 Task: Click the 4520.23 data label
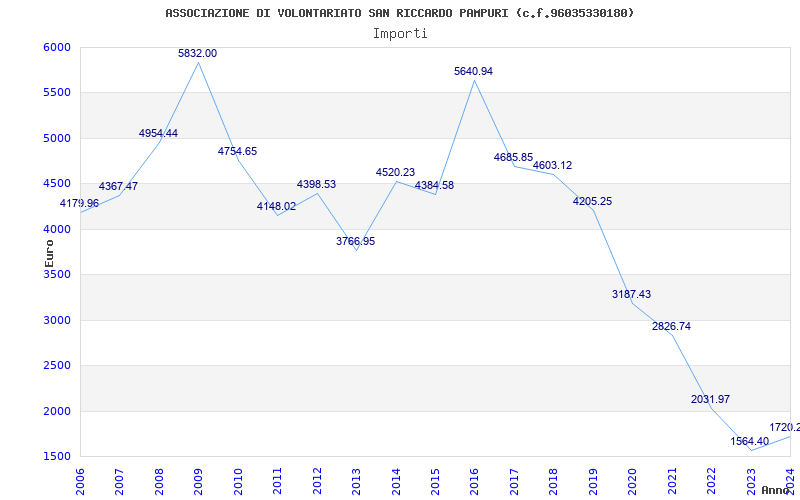395,172
